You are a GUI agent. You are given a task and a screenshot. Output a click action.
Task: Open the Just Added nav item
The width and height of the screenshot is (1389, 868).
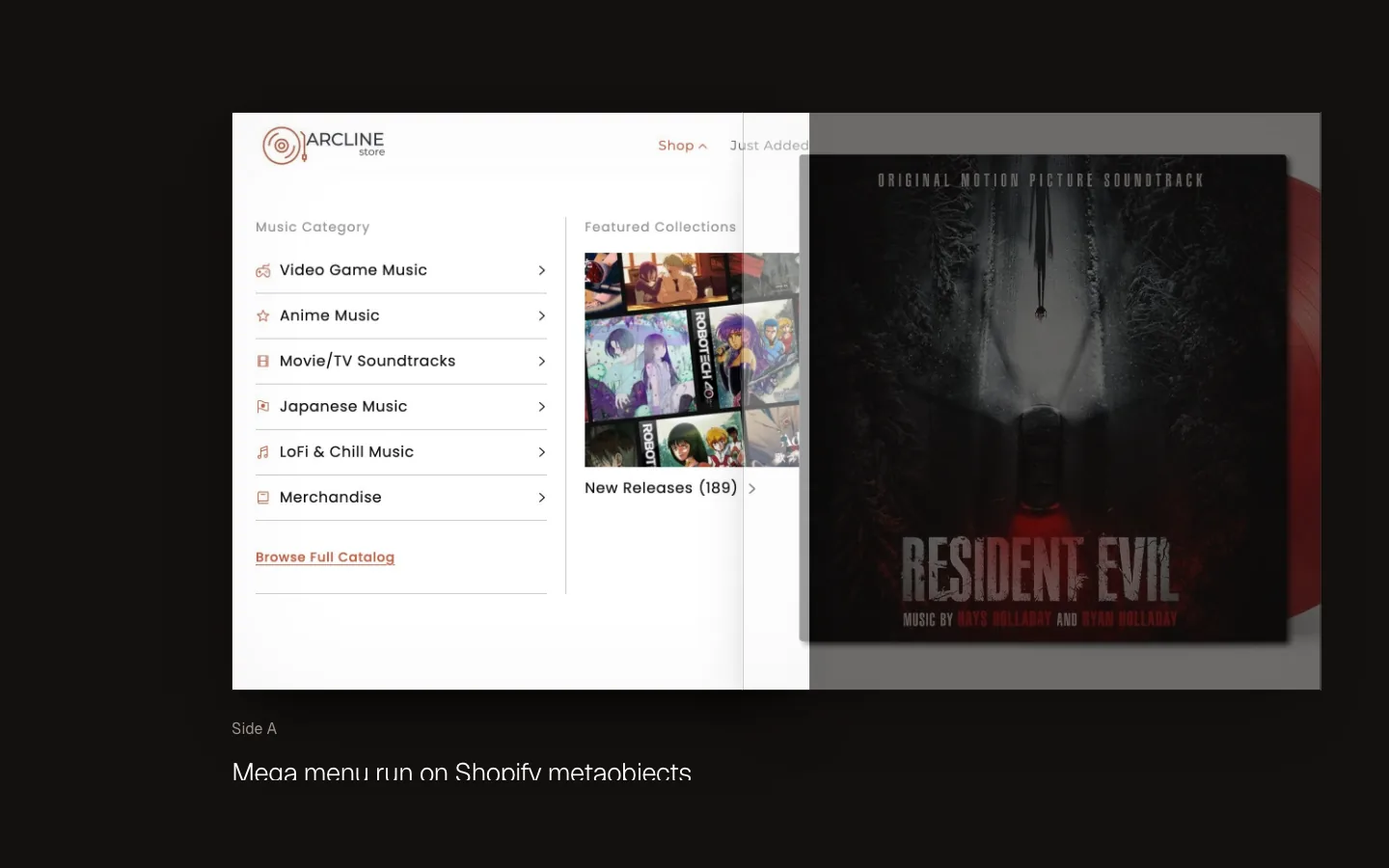click(x=769, y=146)
